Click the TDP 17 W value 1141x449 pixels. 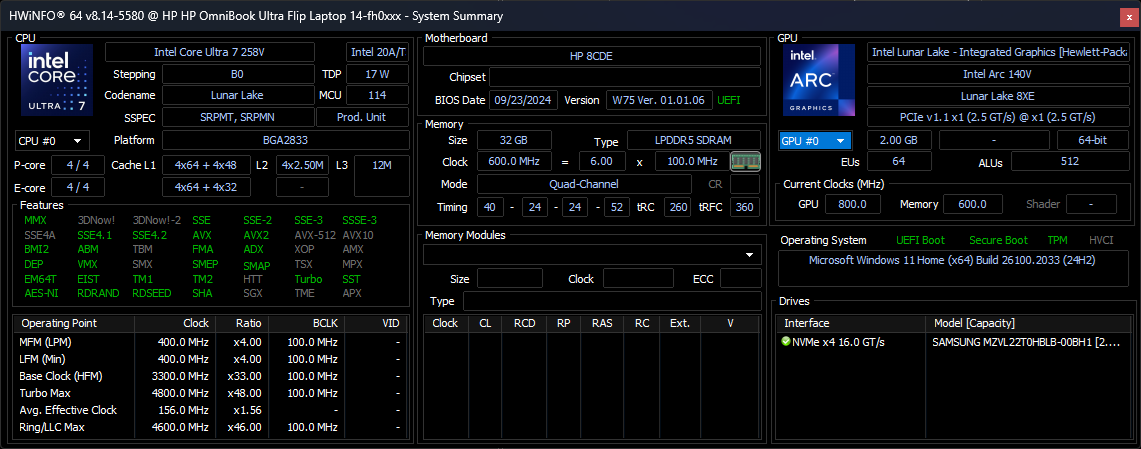tap(377, 74)
